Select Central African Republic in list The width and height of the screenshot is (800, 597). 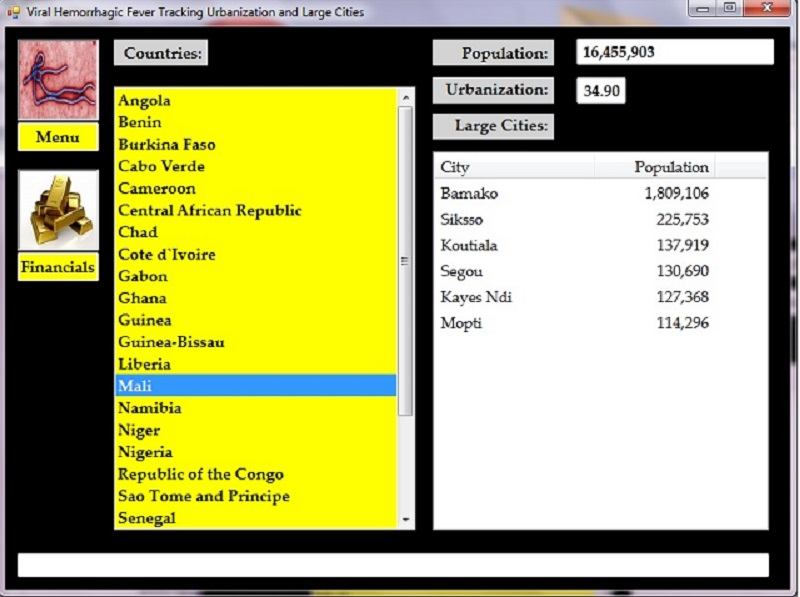click(x=210, y=210)
